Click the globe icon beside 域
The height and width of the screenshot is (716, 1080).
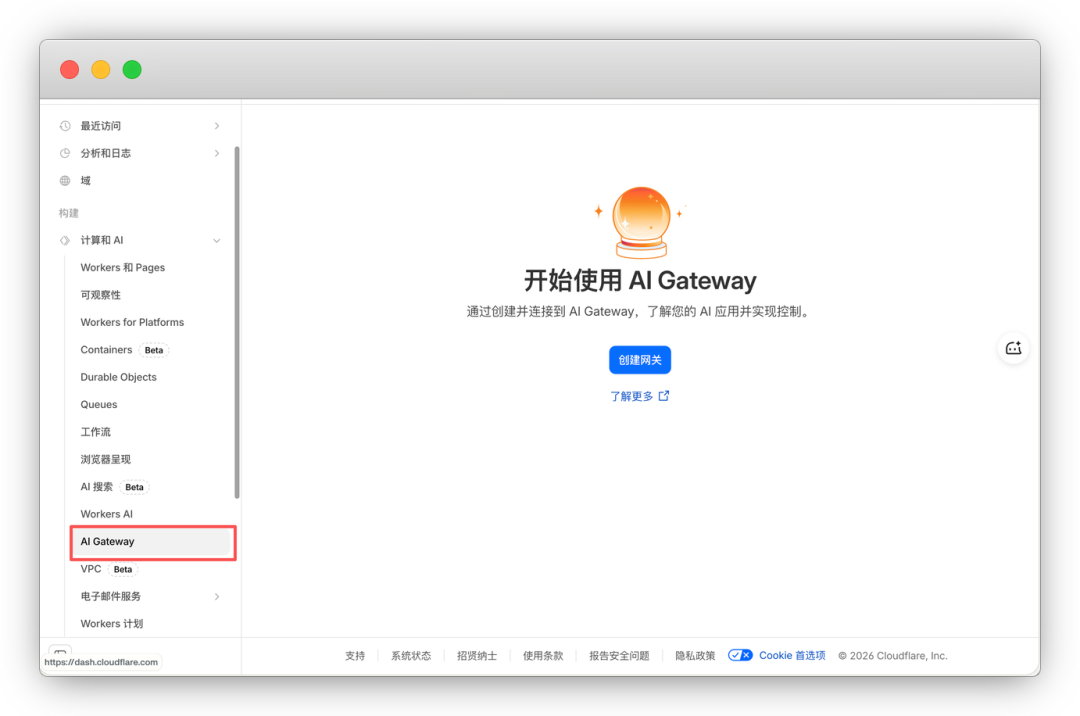pos(63,180)
